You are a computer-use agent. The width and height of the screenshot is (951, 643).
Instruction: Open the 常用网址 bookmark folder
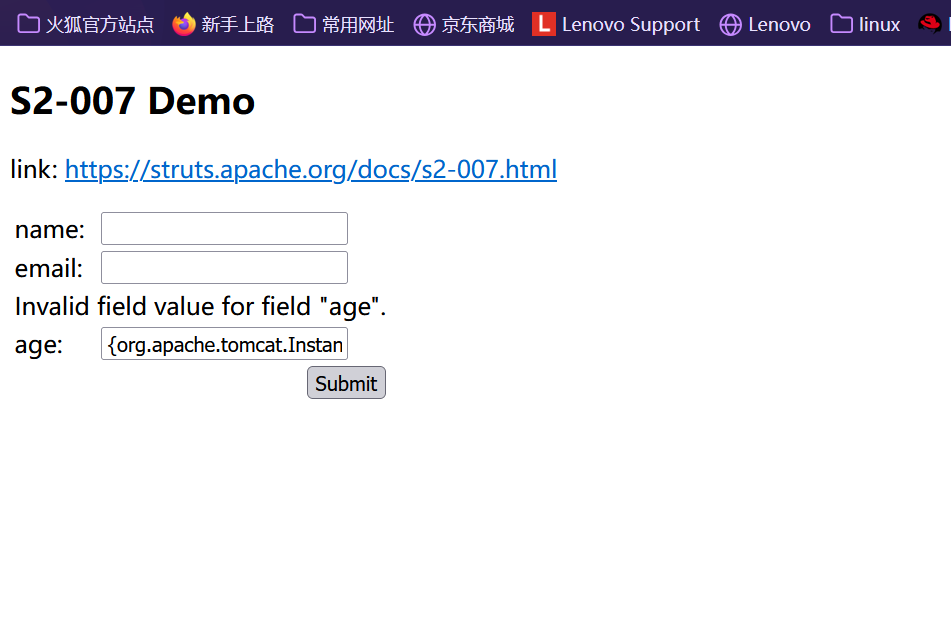[344, 24]
